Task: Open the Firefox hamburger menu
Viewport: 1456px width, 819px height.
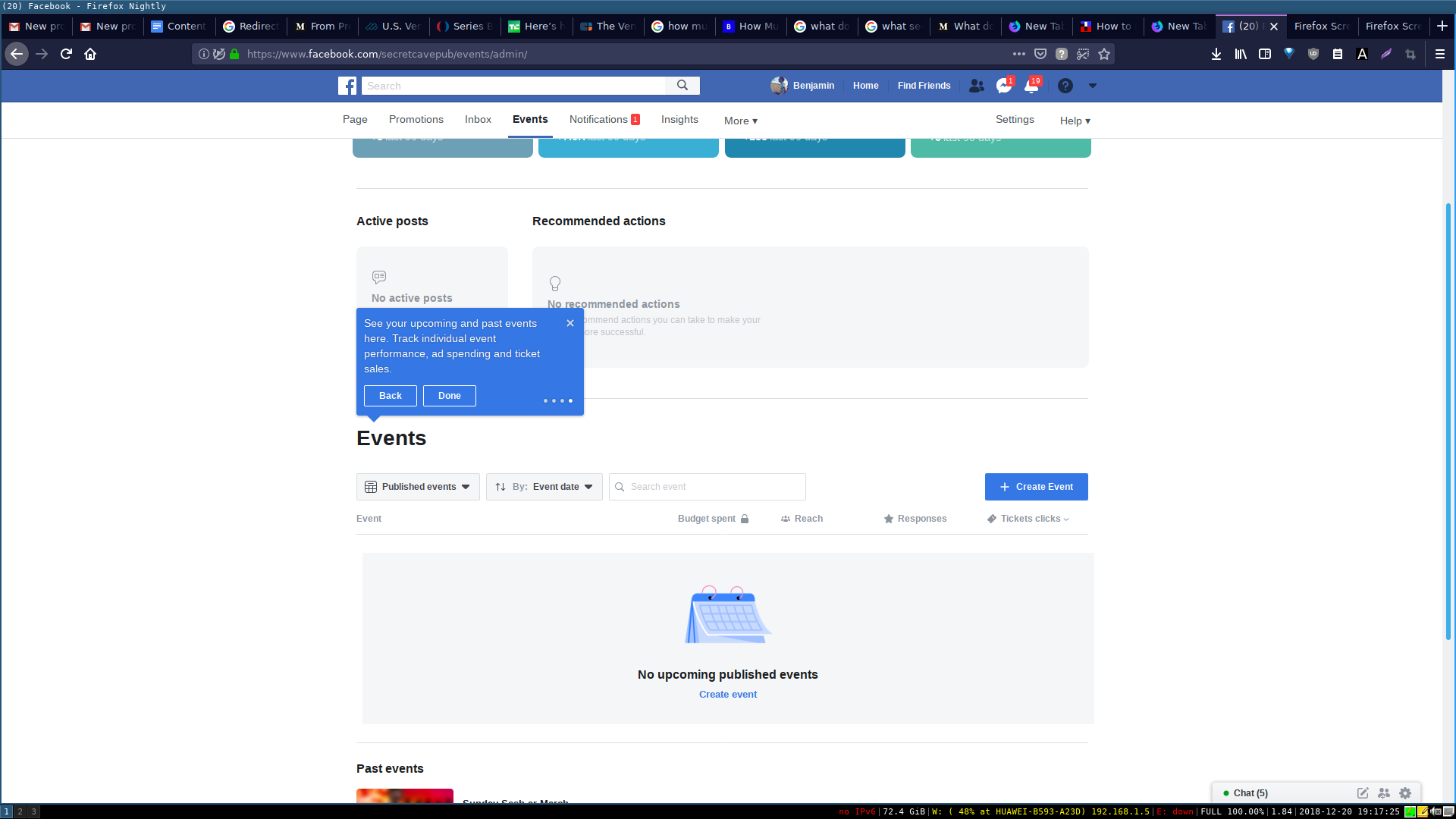Action: tap(1440, 54)
